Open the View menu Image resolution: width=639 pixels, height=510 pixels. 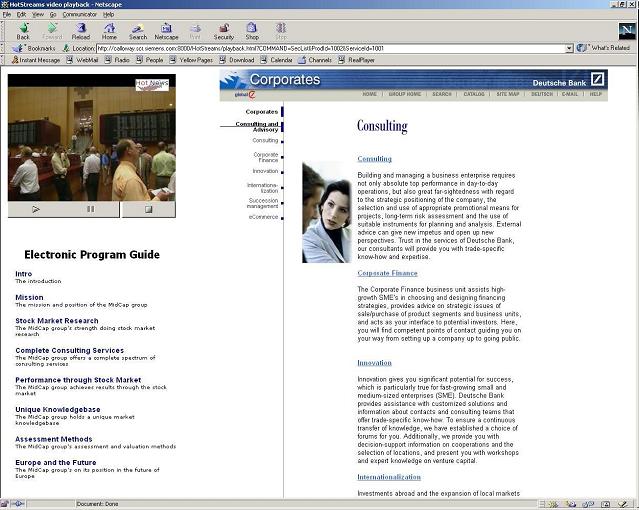[x=37, y=14]
